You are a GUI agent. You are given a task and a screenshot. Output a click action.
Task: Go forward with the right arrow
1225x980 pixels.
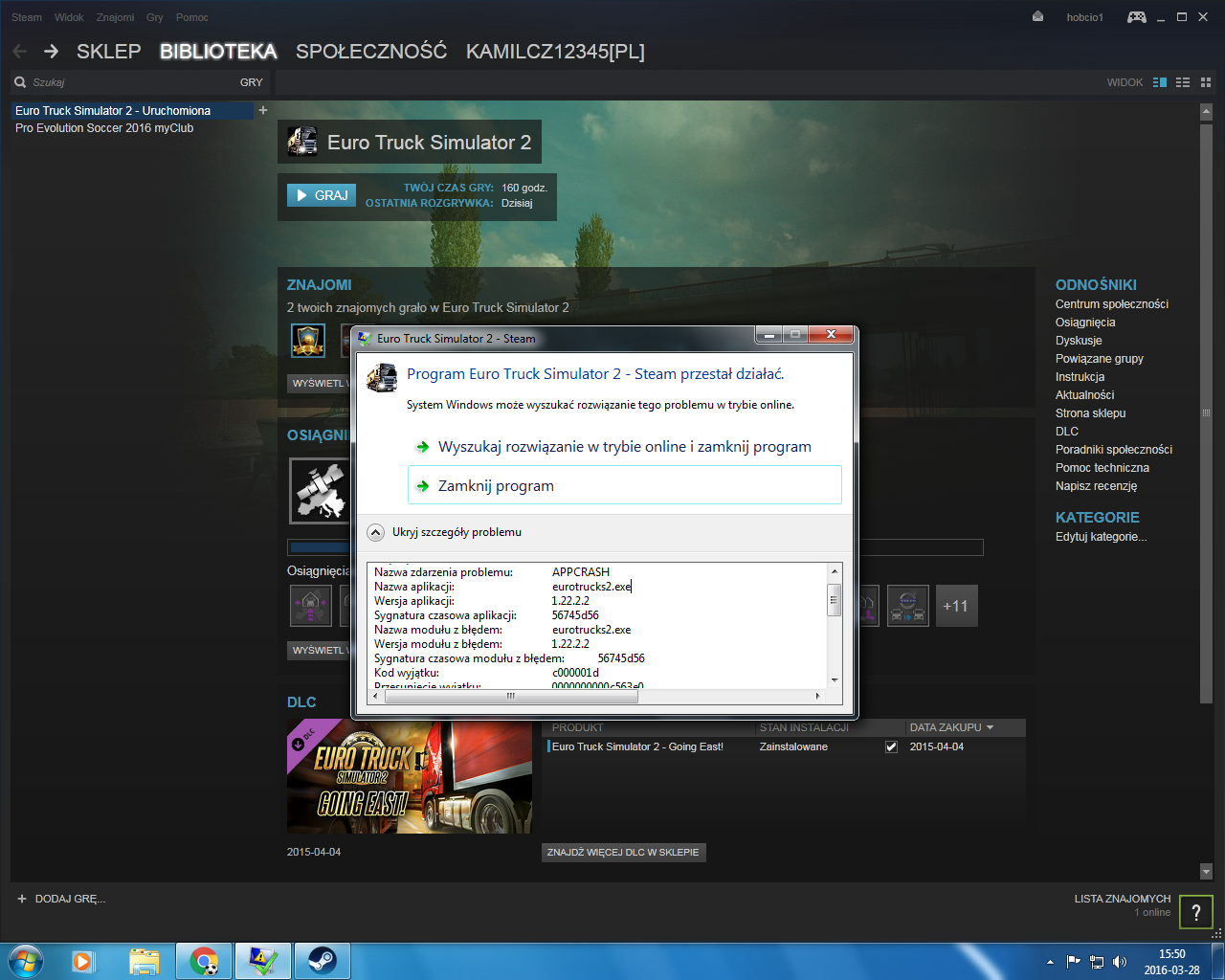pyautogui.click(x=51, y=52)
